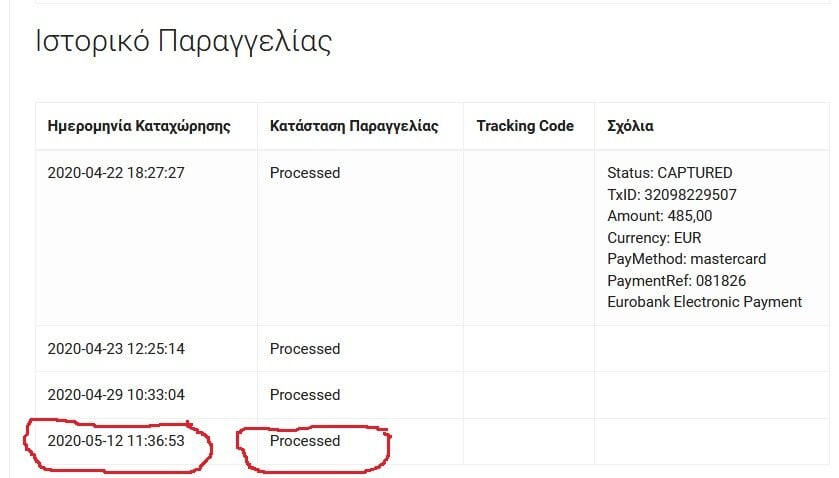Click Processed status in the 2020-04-23 row
The height and width of the screenshot is (478, 839).
[305, 349]
